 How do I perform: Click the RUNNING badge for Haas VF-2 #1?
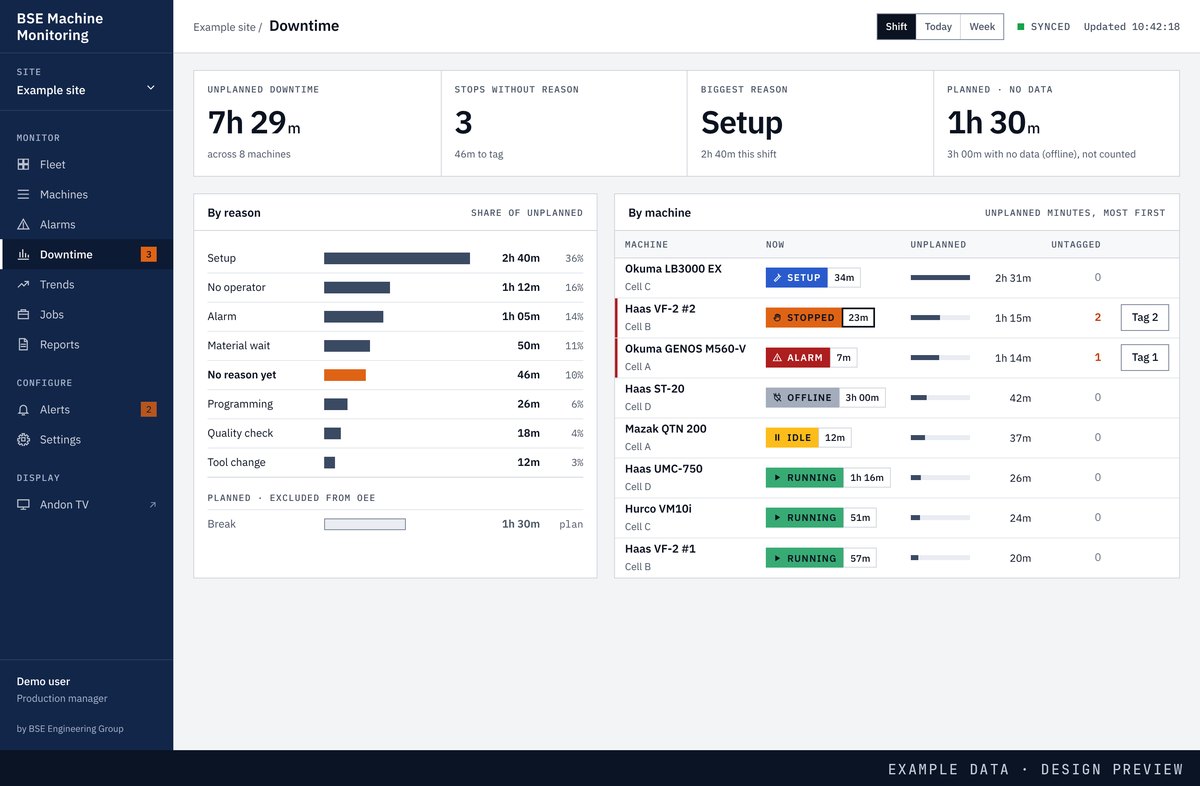805,558
